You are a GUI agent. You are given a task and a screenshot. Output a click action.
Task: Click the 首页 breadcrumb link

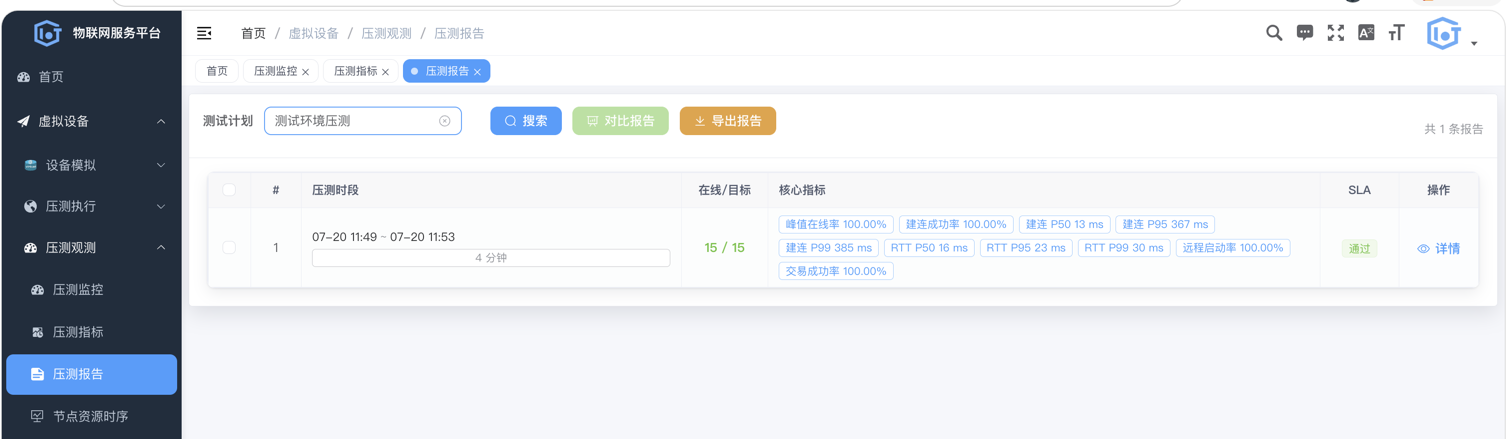coord(253,33)
